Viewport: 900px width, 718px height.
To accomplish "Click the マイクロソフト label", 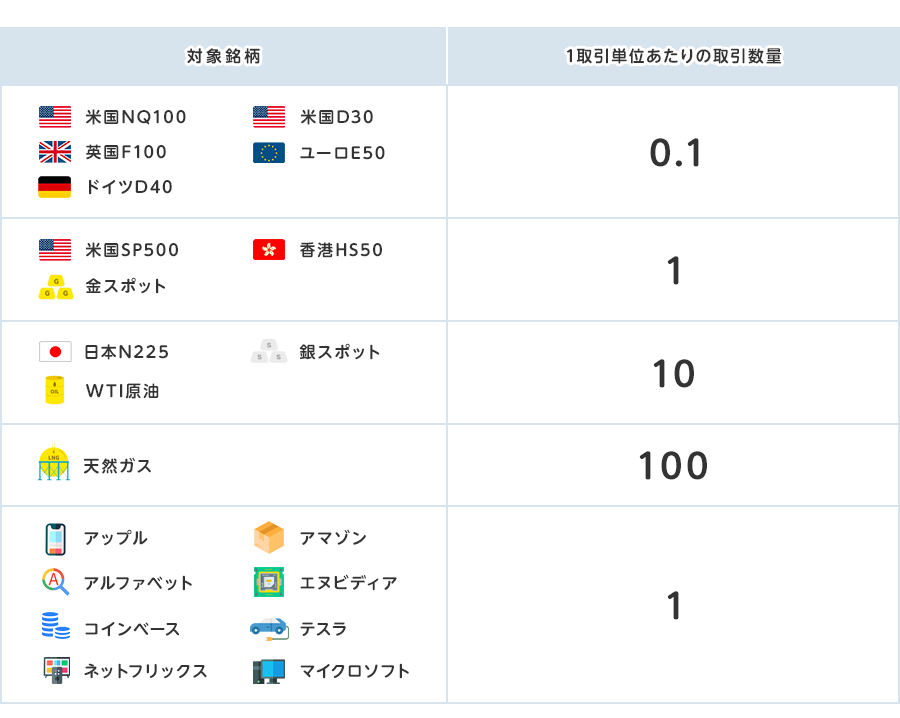I will coord(355,671).
